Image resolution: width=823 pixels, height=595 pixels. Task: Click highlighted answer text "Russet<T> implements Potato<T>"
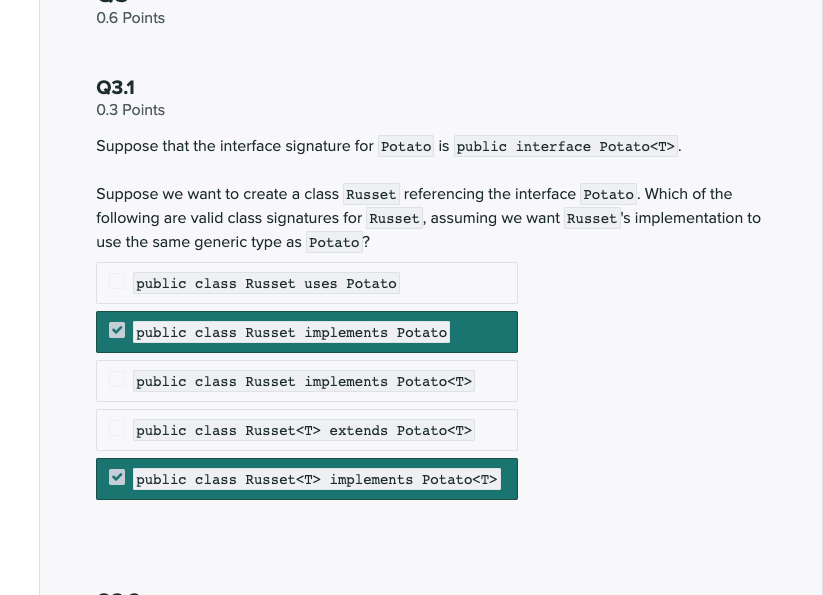click(x=316, y=480)
